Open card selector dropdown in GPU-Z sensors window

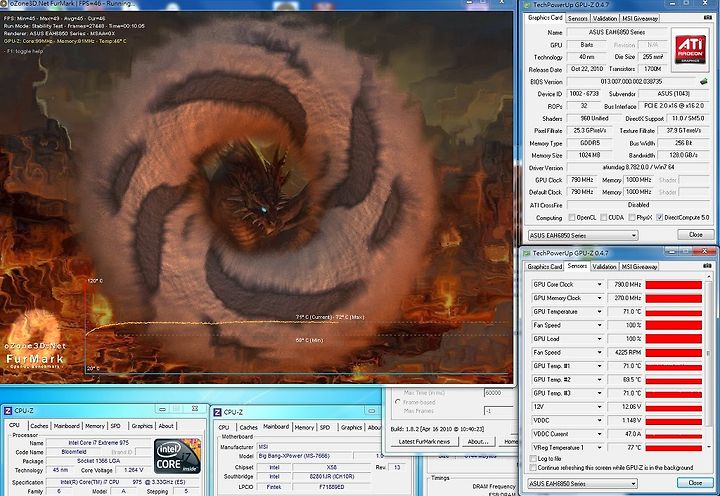(x=634, y=484)
